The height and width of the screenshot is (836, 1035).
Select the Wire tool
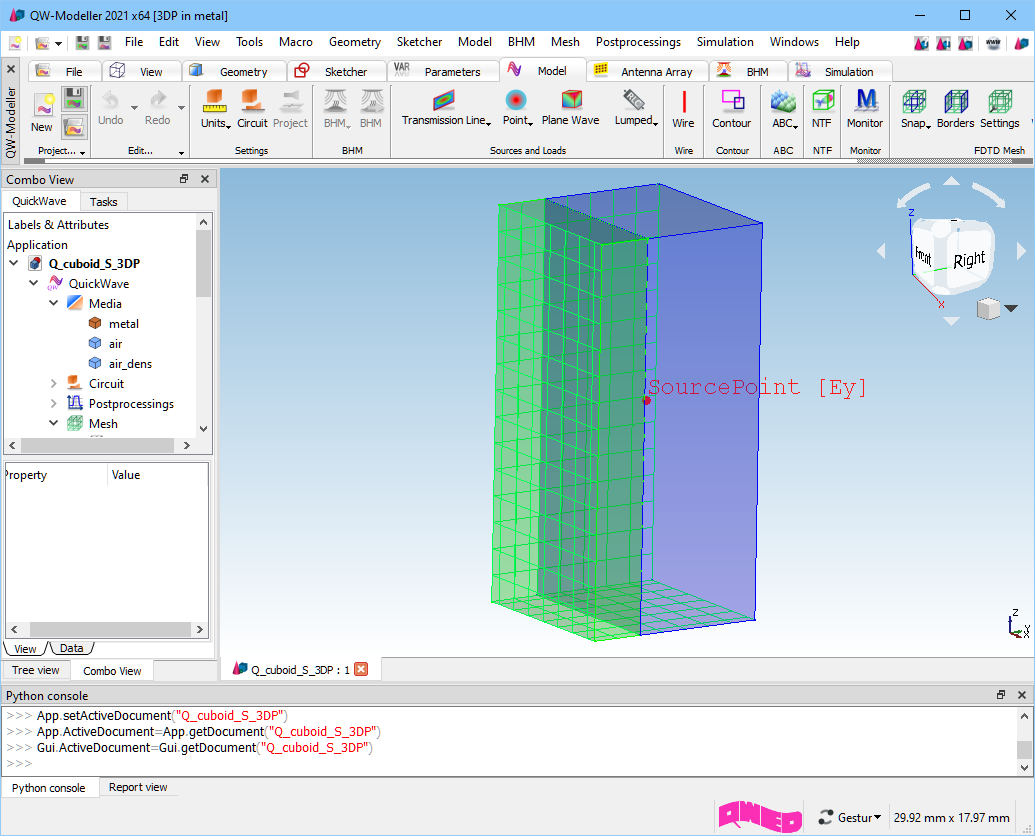pyautogui.click(x=683, y=110)
